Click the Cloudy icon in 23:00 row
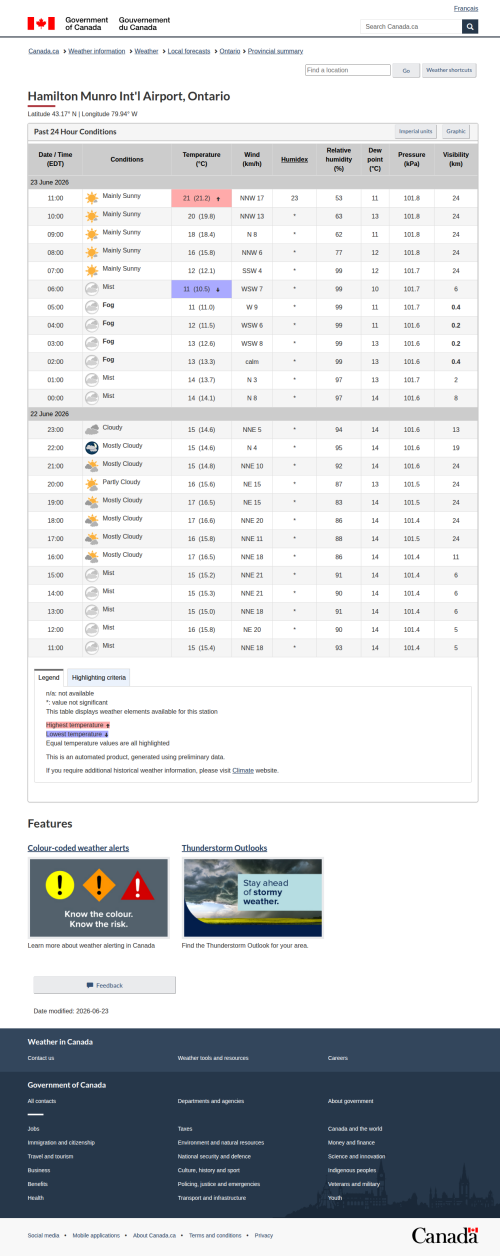Screen dimensions: 500x1256 click(x=92, y=429)
